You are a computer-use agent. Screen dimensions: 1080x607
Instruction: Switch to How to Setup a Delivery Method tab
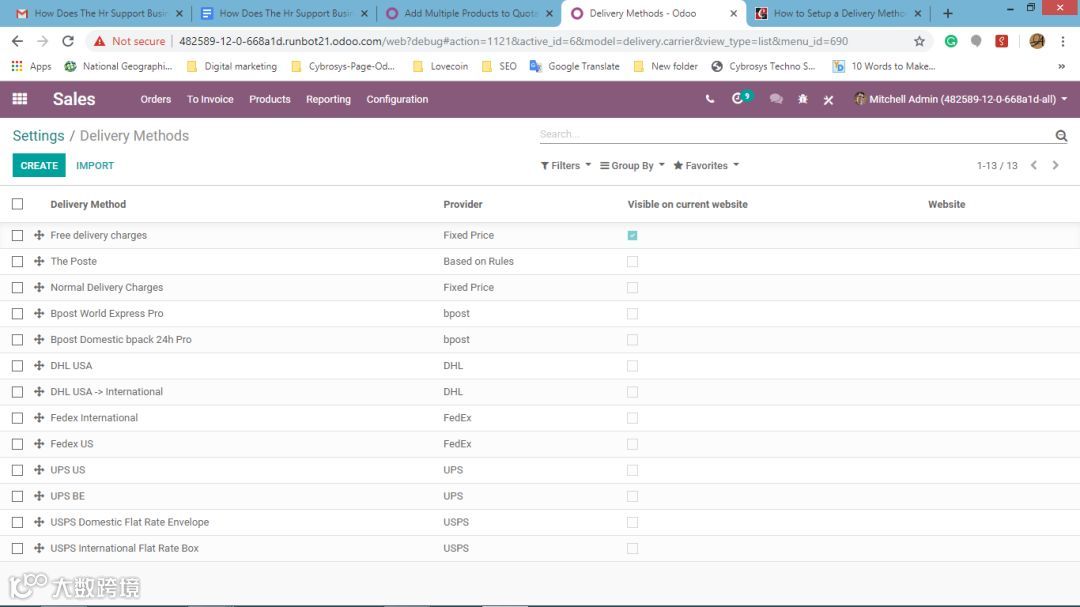837,13
